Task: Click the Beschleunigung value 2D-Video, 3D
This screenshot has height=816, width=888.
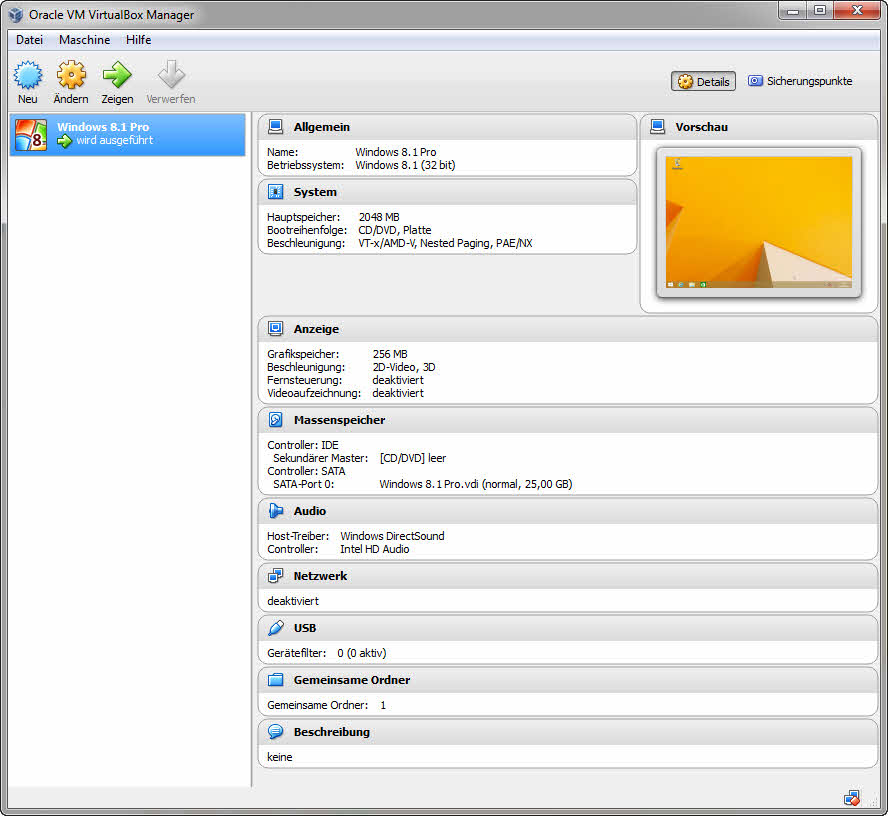Action: (x=404, y=367)
